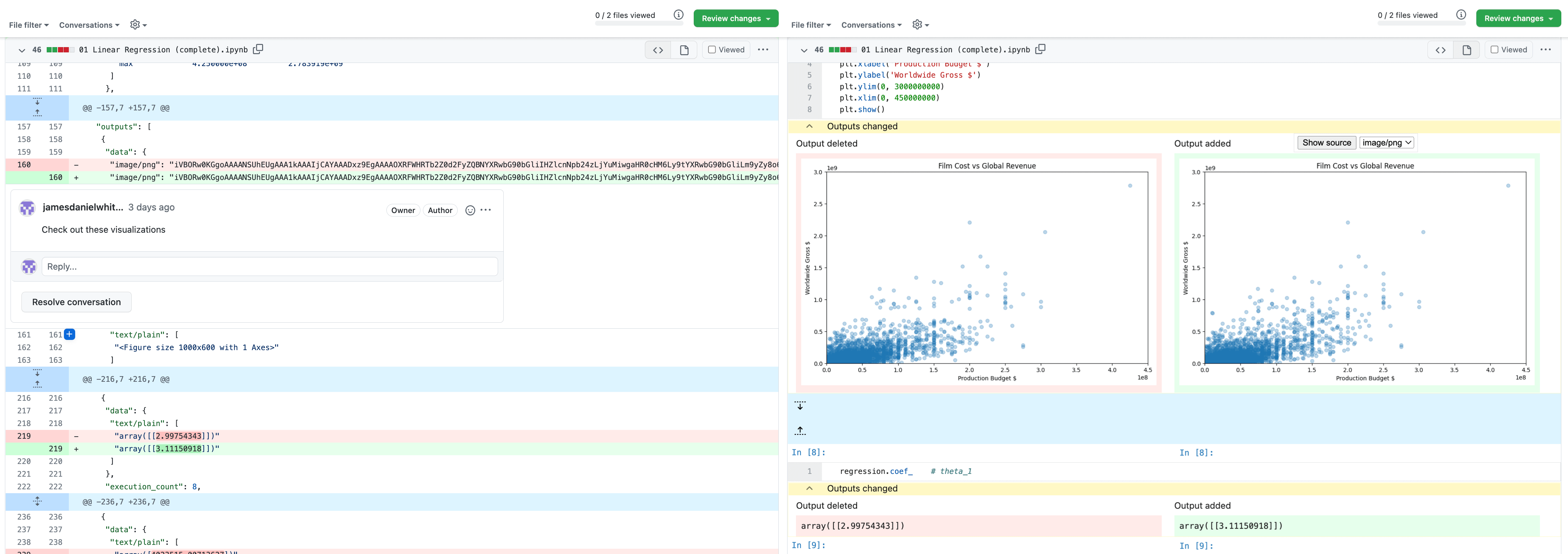
Task: Open File filter dropdown in right pane
Action: (x=811, y=25)
